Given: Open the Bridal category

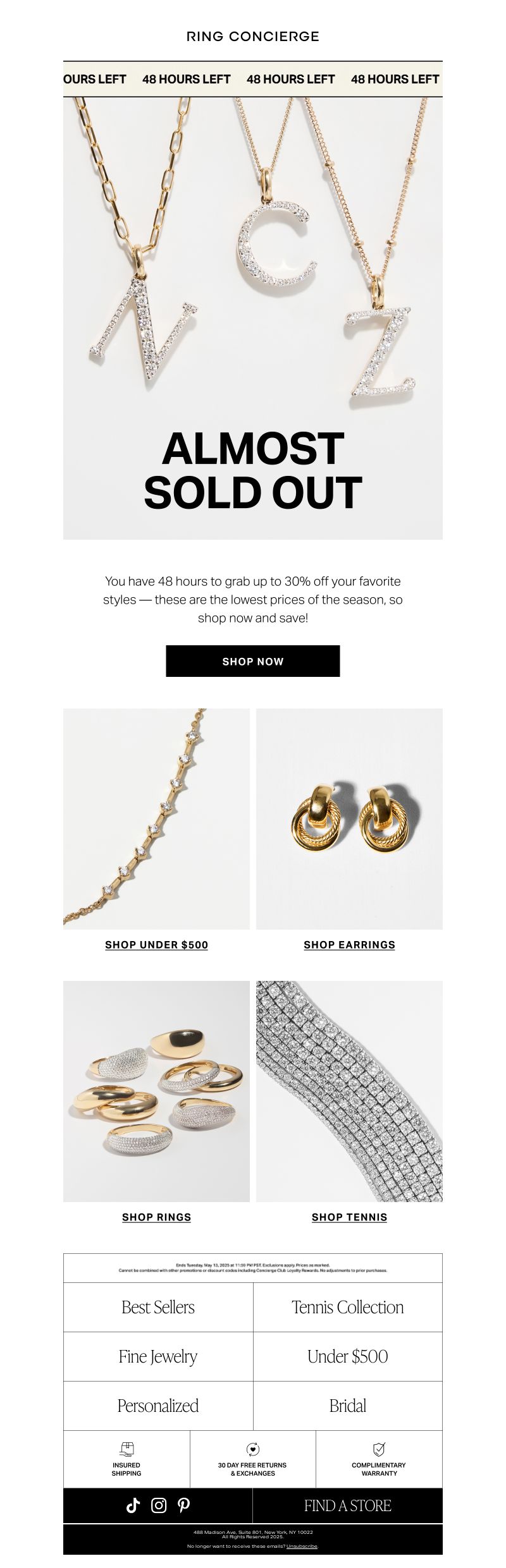Looking at the screenshot, I should (x=348, y=1406).
